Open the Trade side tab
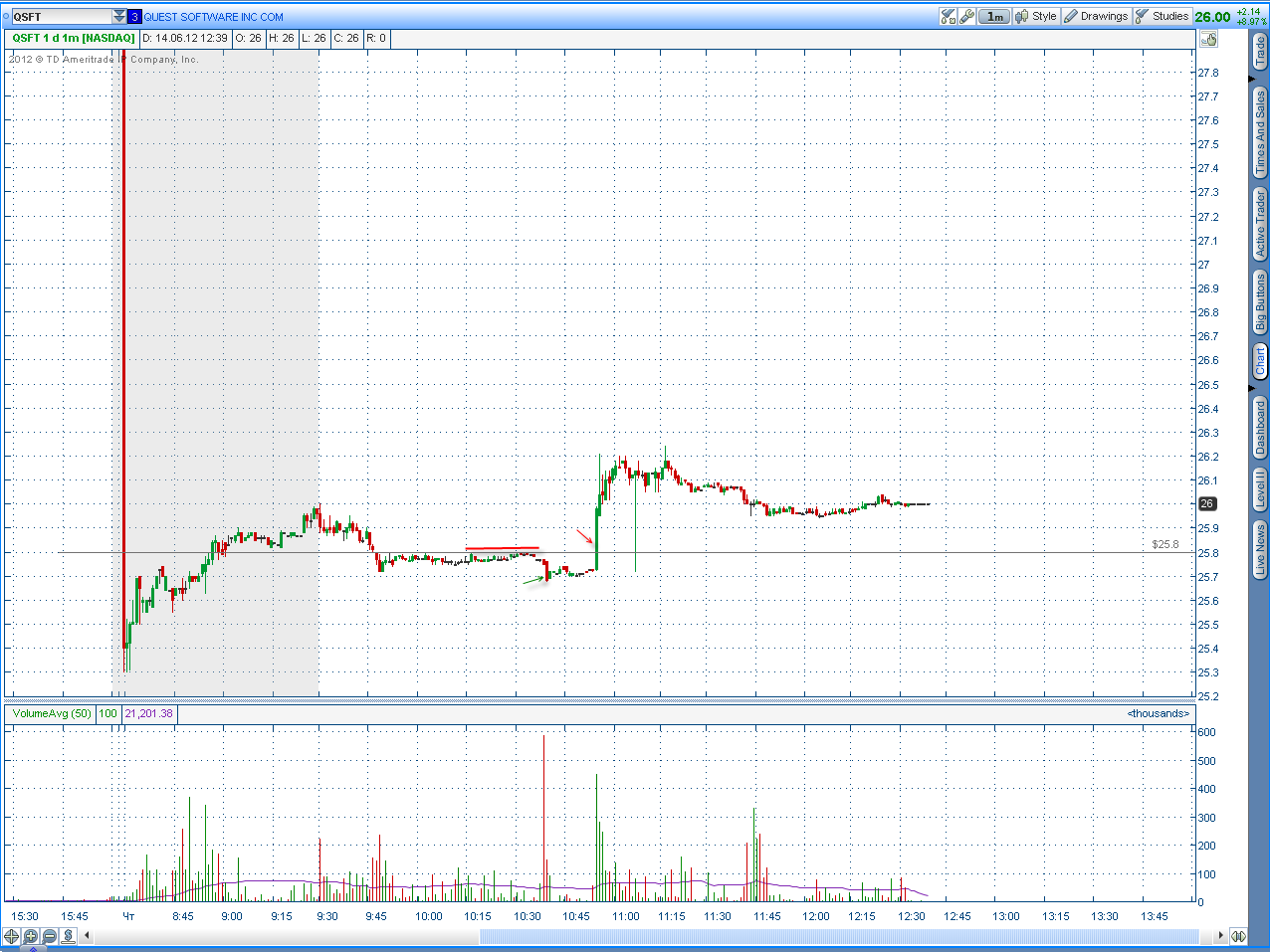 [1260, 52]
